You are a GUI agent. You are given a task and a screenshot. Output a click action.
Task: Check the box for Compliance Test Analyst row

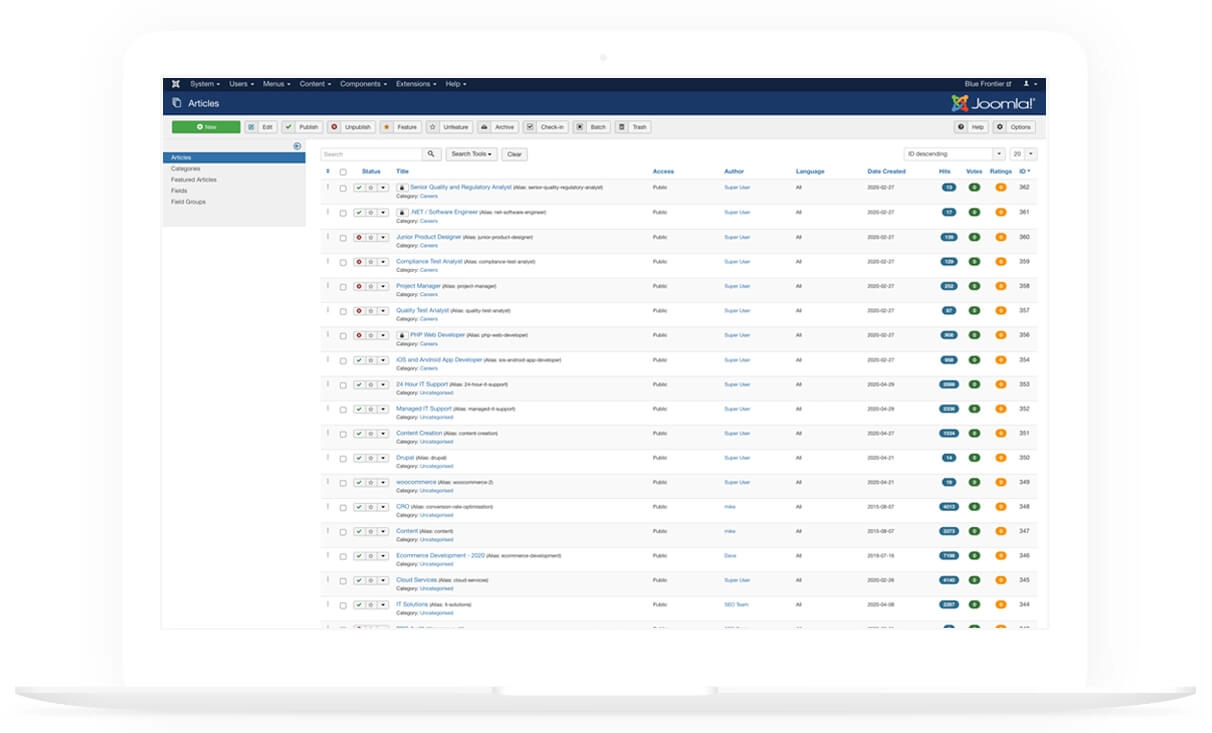[x=343, y=262]
